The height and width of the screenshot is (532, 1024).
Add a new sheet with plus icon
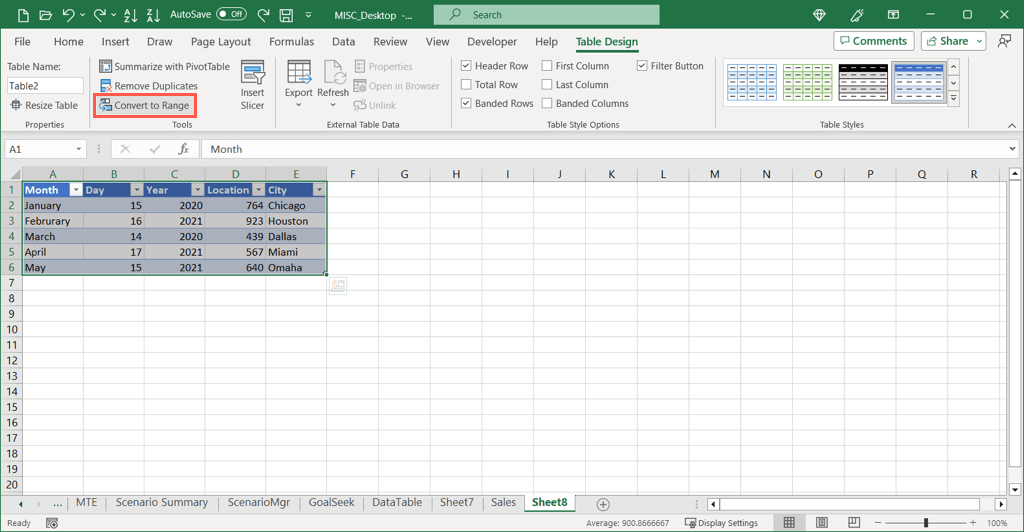click(602, 504)
